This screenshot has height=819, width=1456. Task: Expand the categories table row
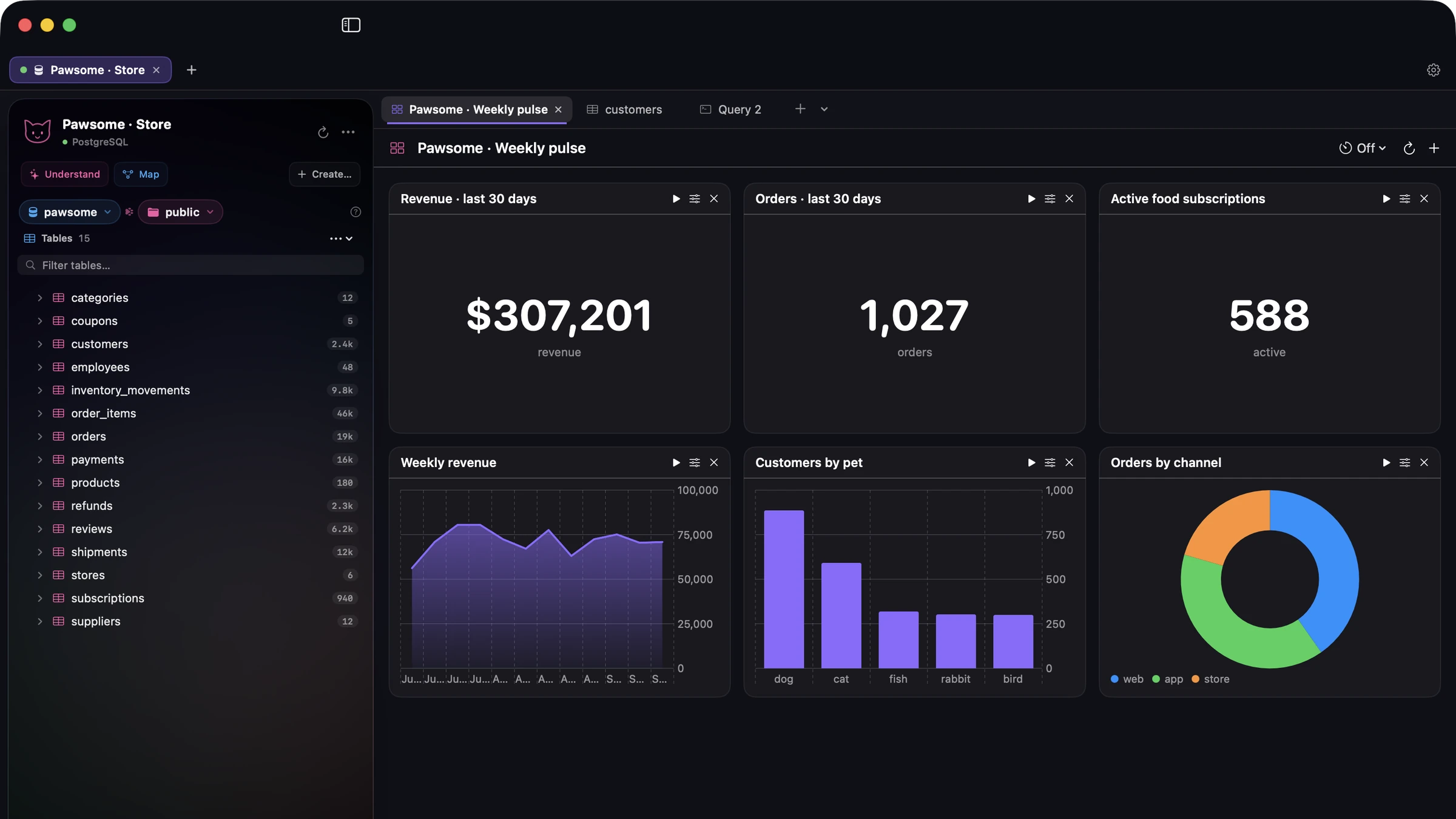(40, 298)
